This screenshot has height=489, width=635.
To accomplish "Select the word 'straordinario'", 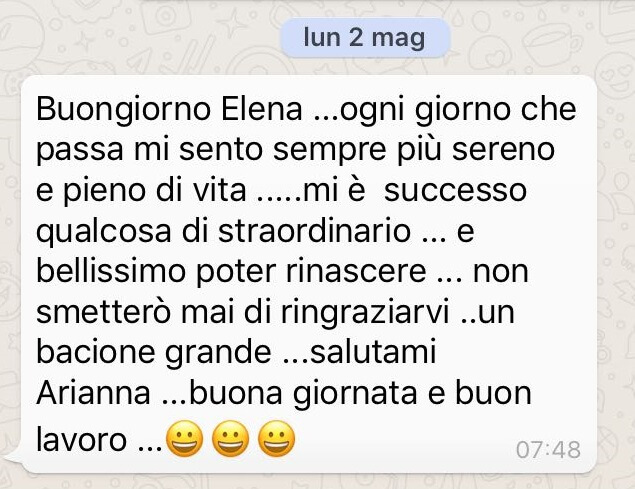I will (x=315, y=231).
